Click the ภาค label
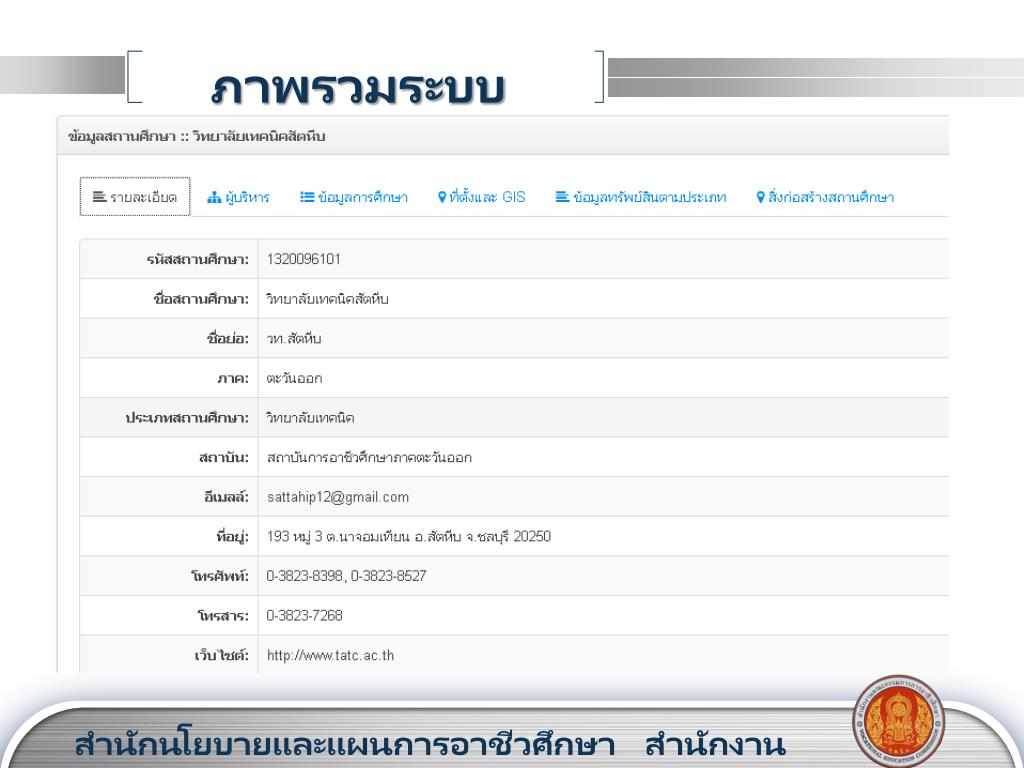Image resolution: width=1024 pixels, height=768 pixels. 233,379
